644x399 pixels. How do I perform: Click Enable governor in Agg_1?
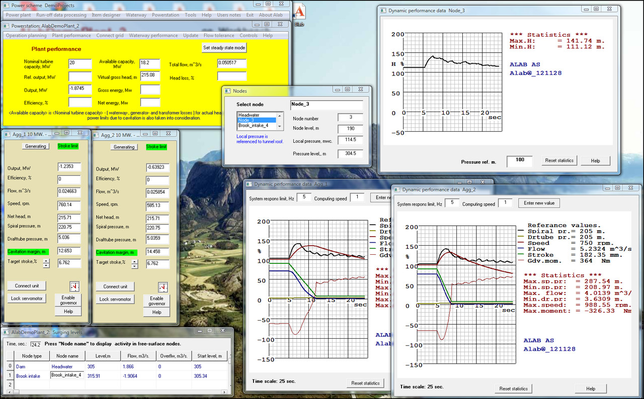pos(68,300)
